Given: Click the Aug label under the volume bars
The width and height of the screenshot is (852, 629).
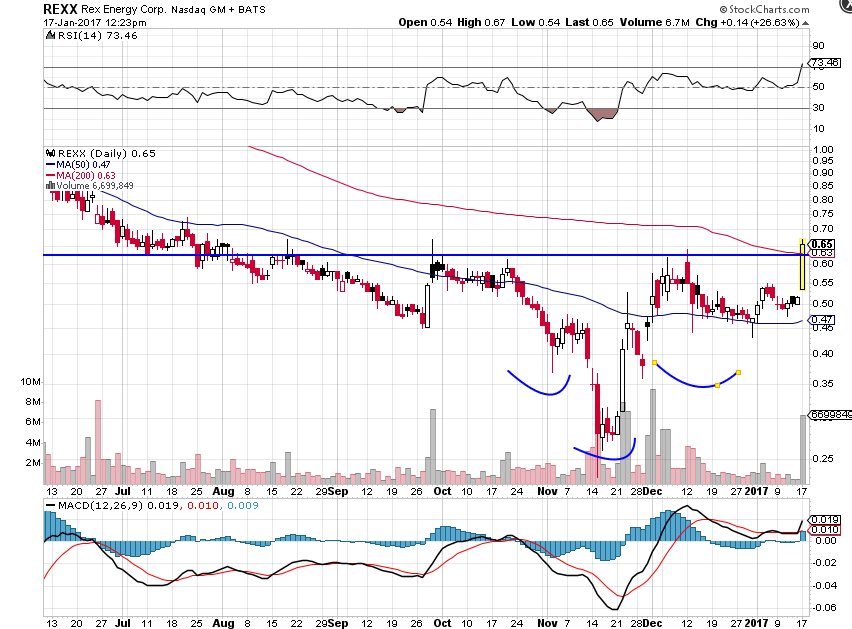Looking at the screenshot, I should coord(223,491).
